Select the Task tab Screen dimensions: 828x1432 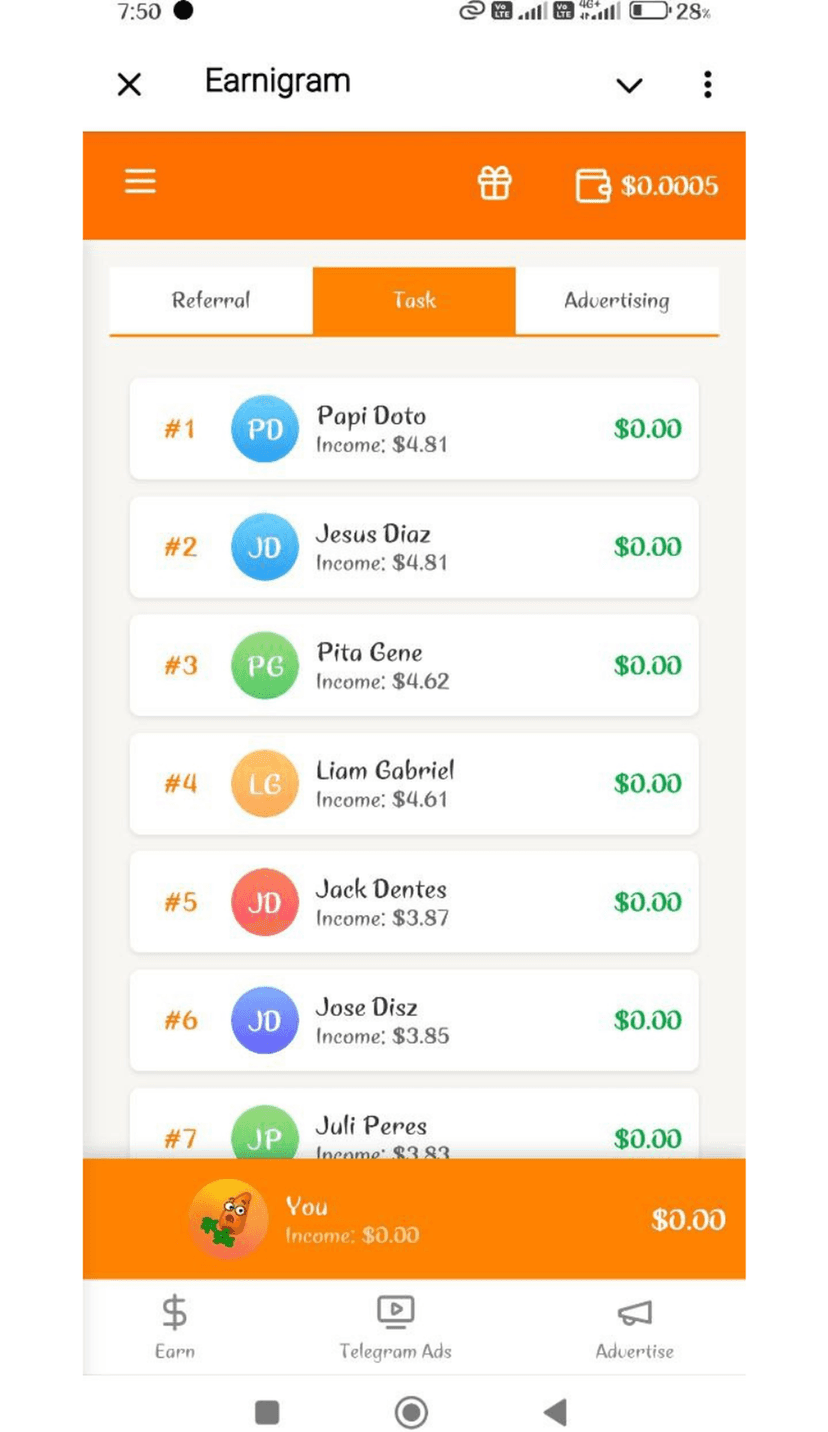coord(414,300)
